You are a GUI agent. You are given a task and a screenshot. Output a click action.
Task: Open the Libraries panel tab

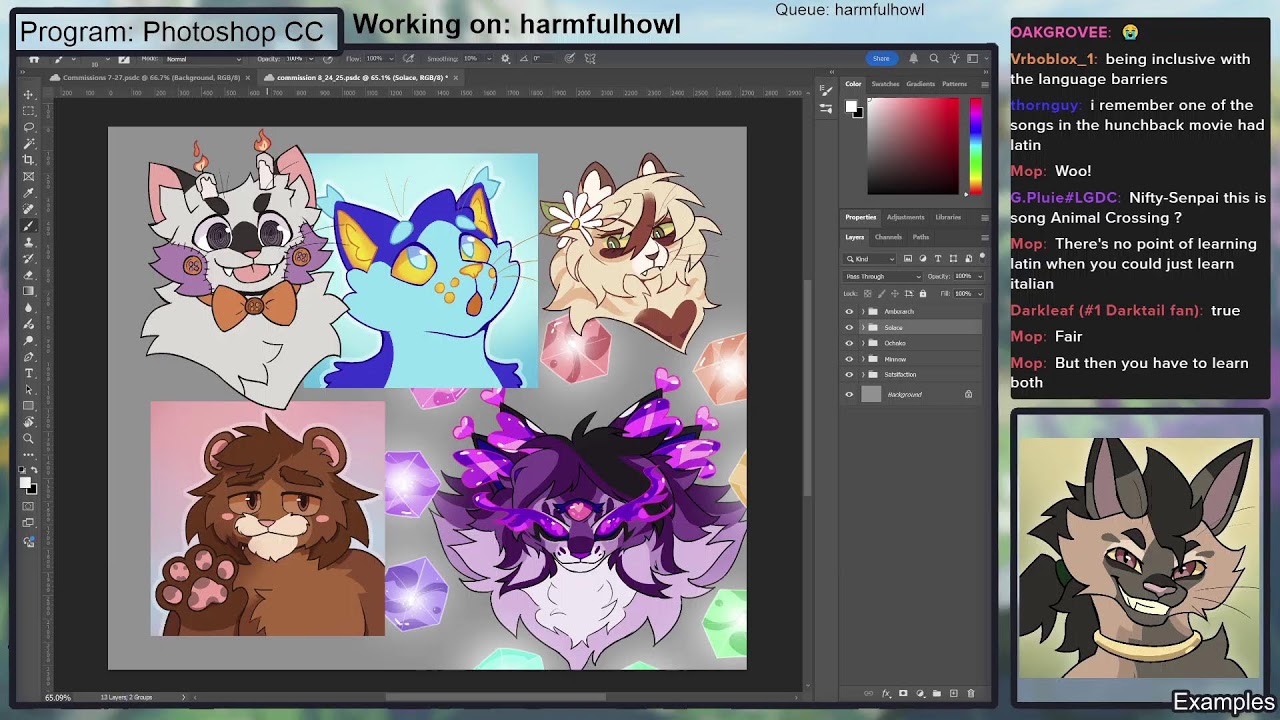point(948,217)
